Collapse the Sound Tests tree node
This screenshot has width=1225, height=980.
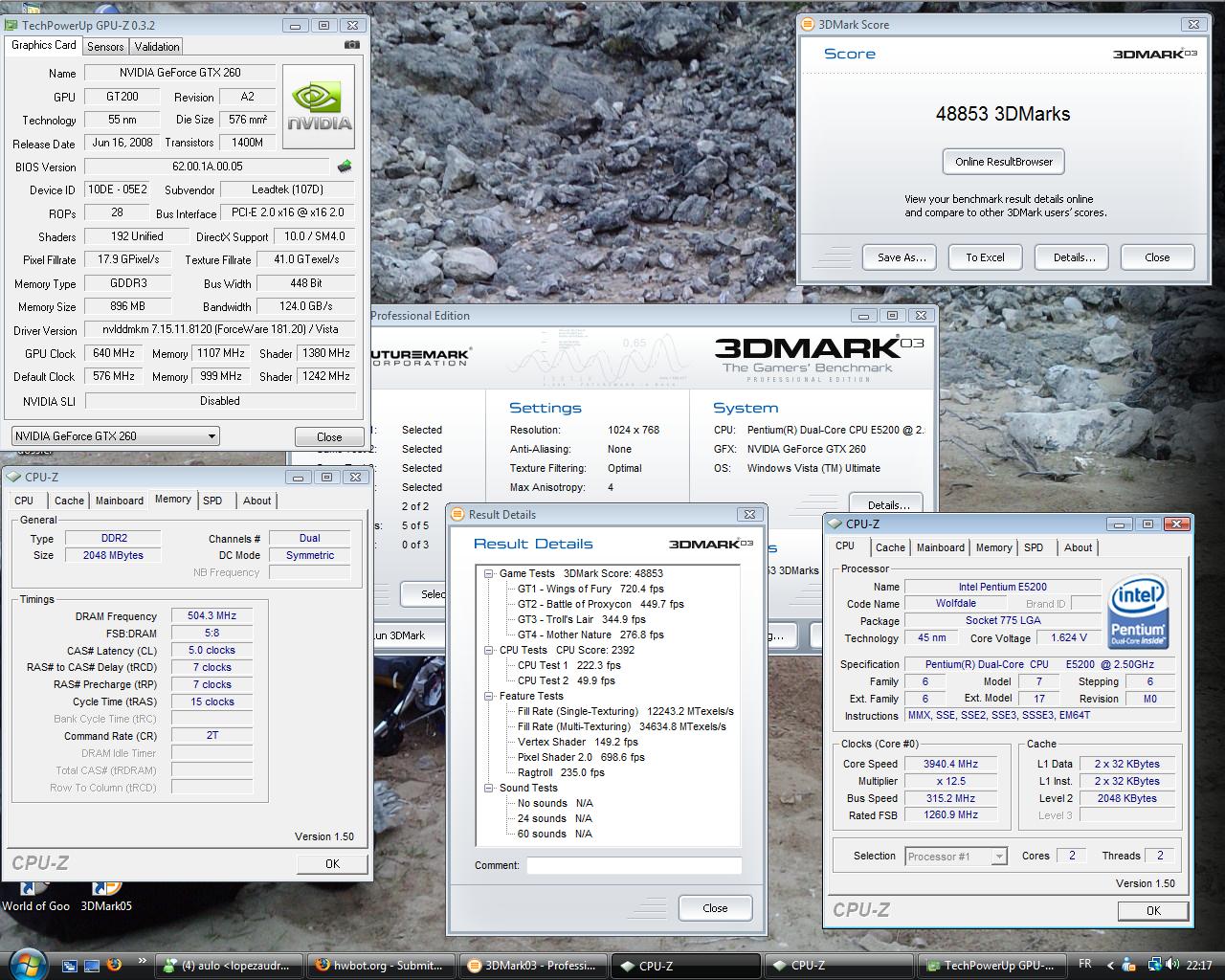tap(489, 788)
